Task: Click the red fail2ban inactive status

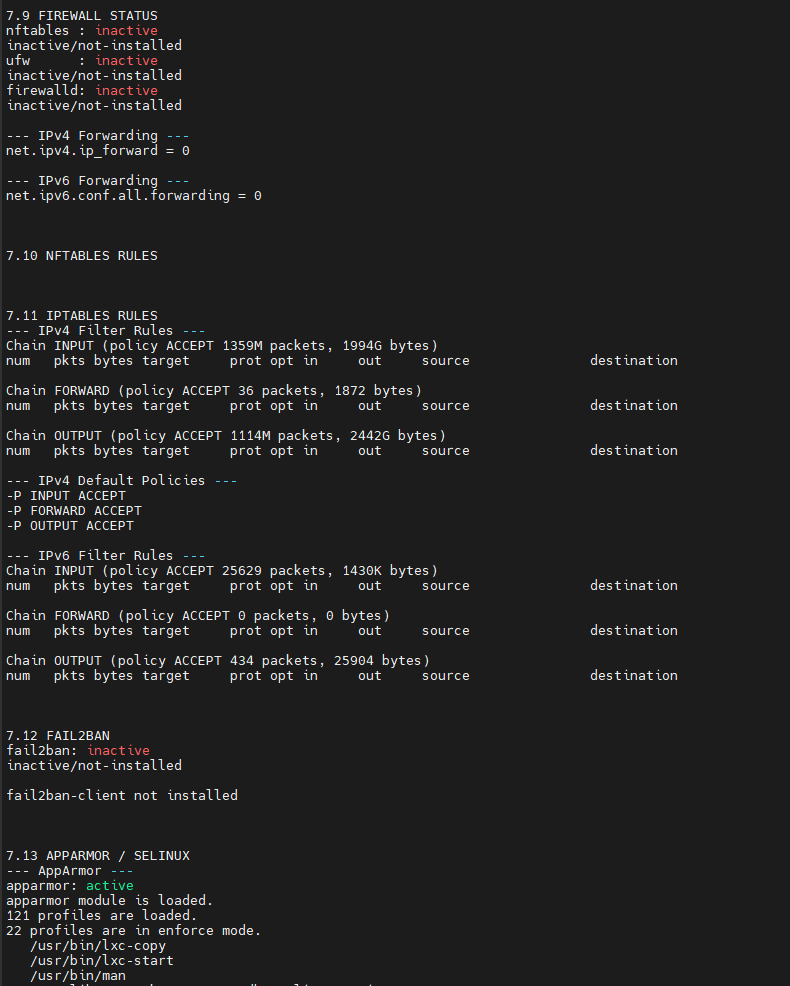Action: [118, 750]
